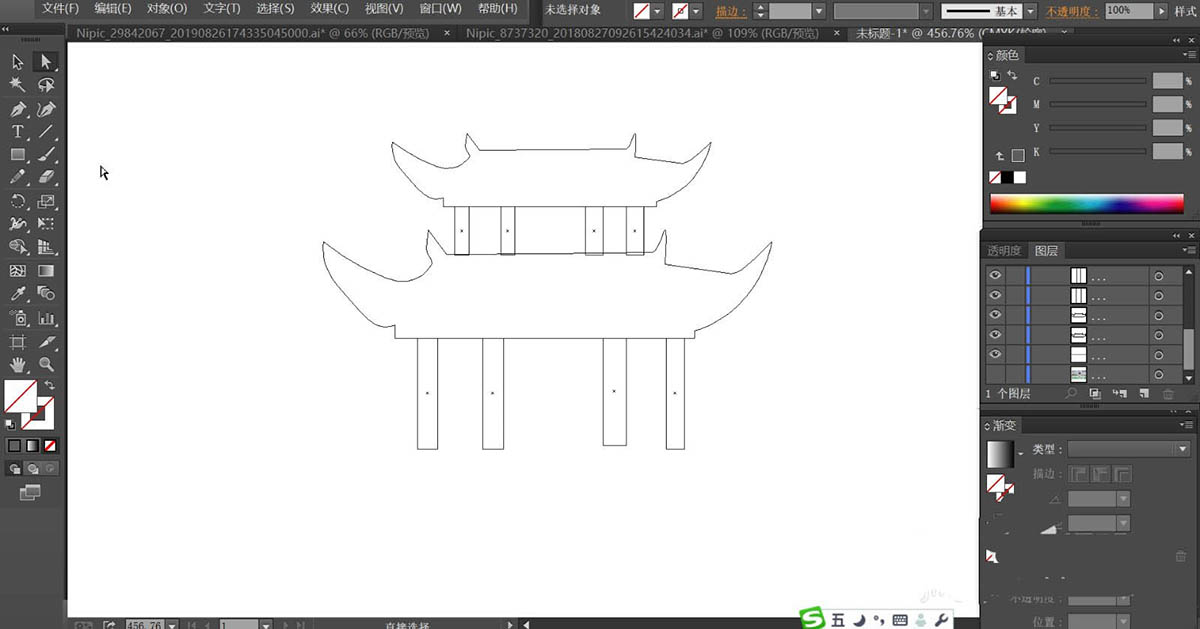
Task: Adjust the C cyan slider
Action: tap(1097, 81)
